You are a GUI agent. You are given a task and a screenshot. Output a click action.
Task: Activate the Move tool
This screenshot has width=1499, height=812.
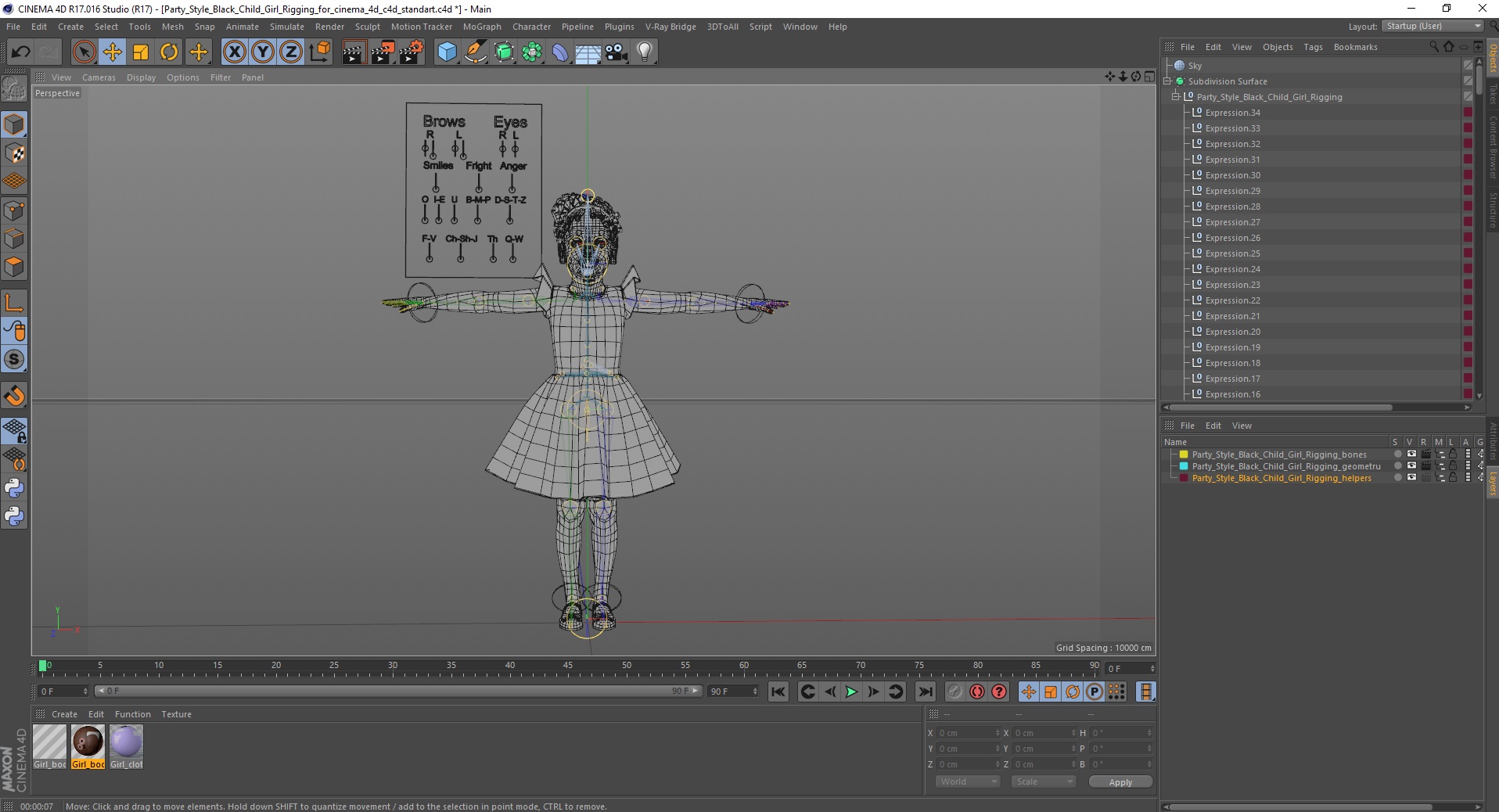pos(112,52)
